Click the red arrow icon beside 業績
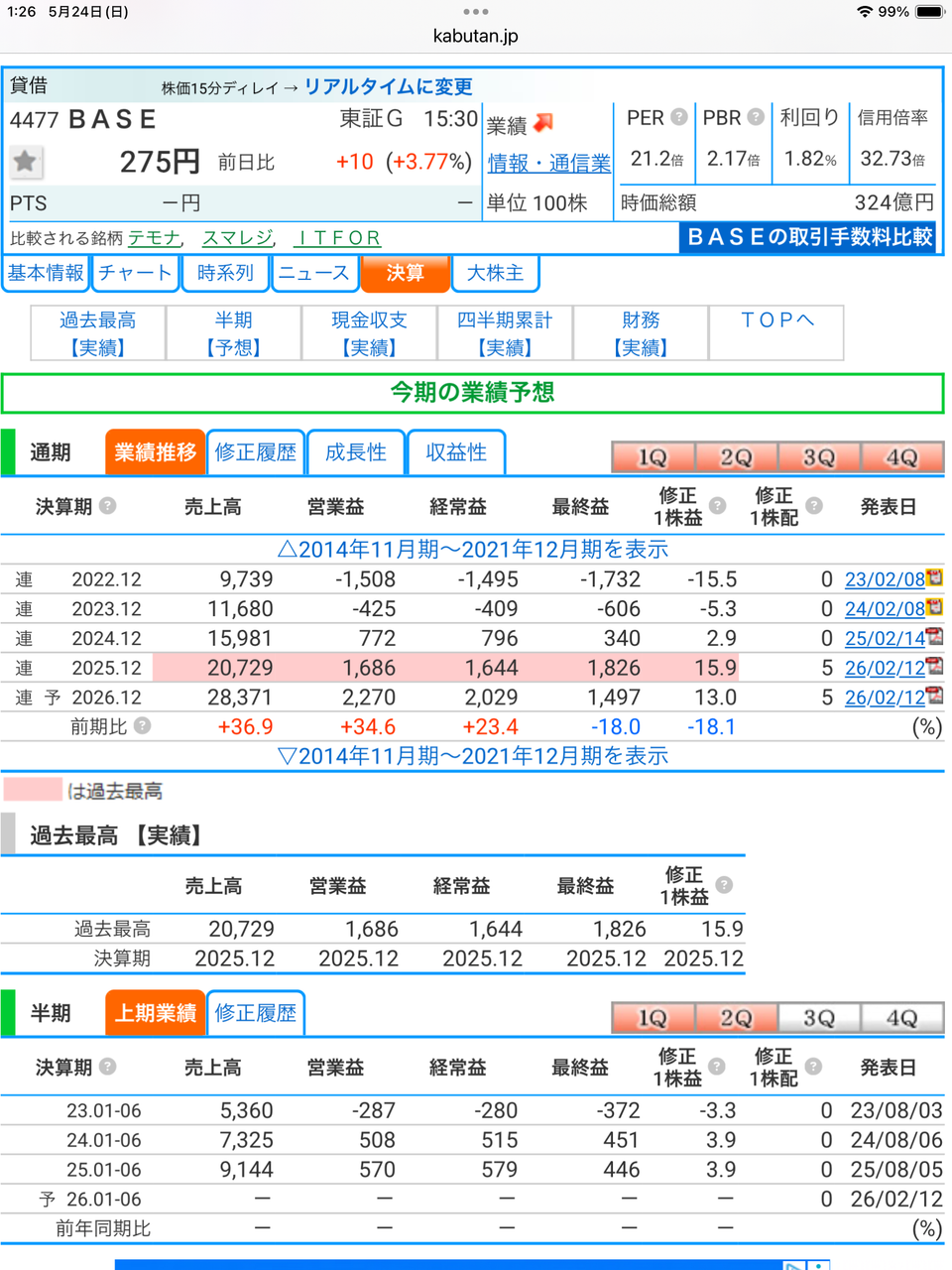The height and width of the screenshot is (1270, 952). [x=543, y=123]
